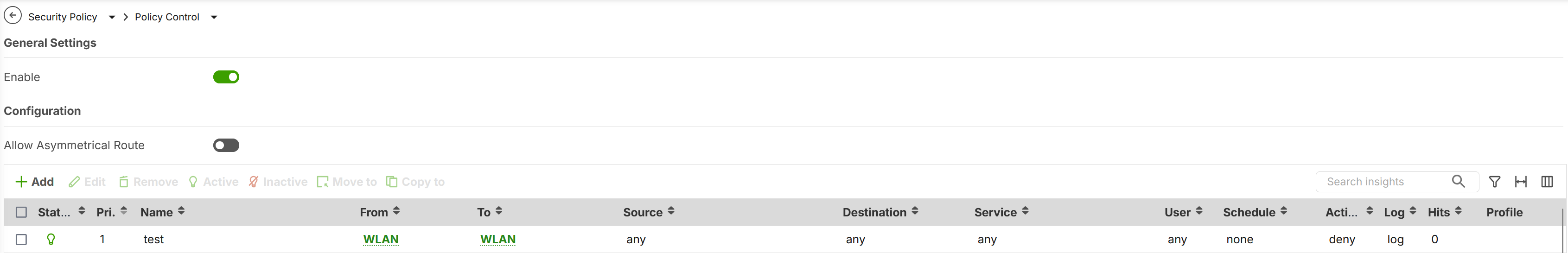Open the Policy Control breadcrumb dropdown
Viewport: 1568px width, 253px height.
214,17
